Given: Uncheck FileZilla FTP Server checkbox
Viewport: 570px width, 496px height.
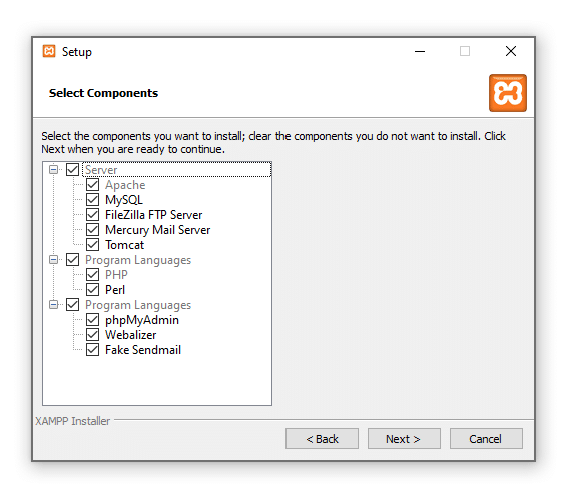Looking at the screenshot, I should click(92, 215).
